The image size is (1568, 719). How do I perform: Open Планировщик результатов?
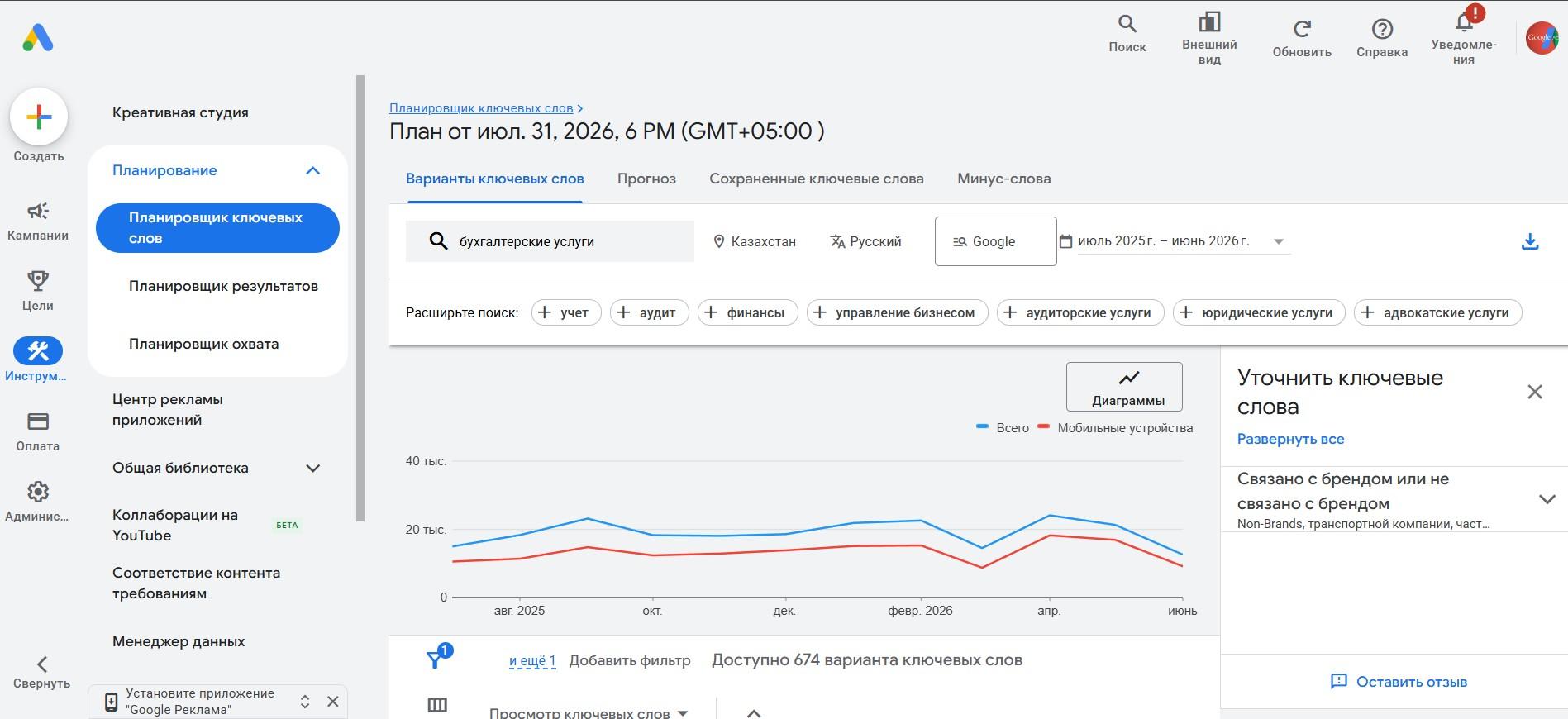coord(223,286)
